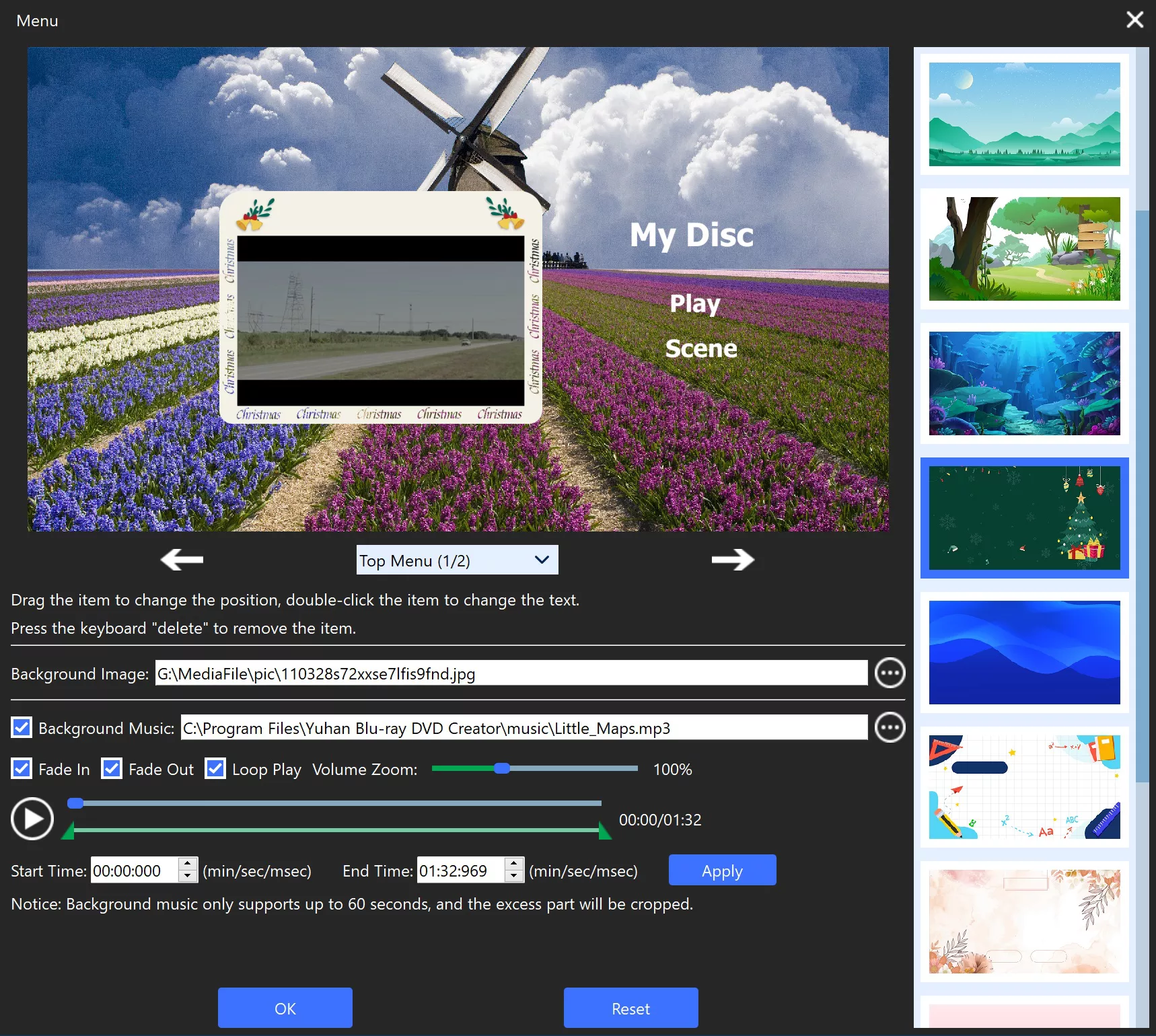Click the Reset button

click(630, 1008)
